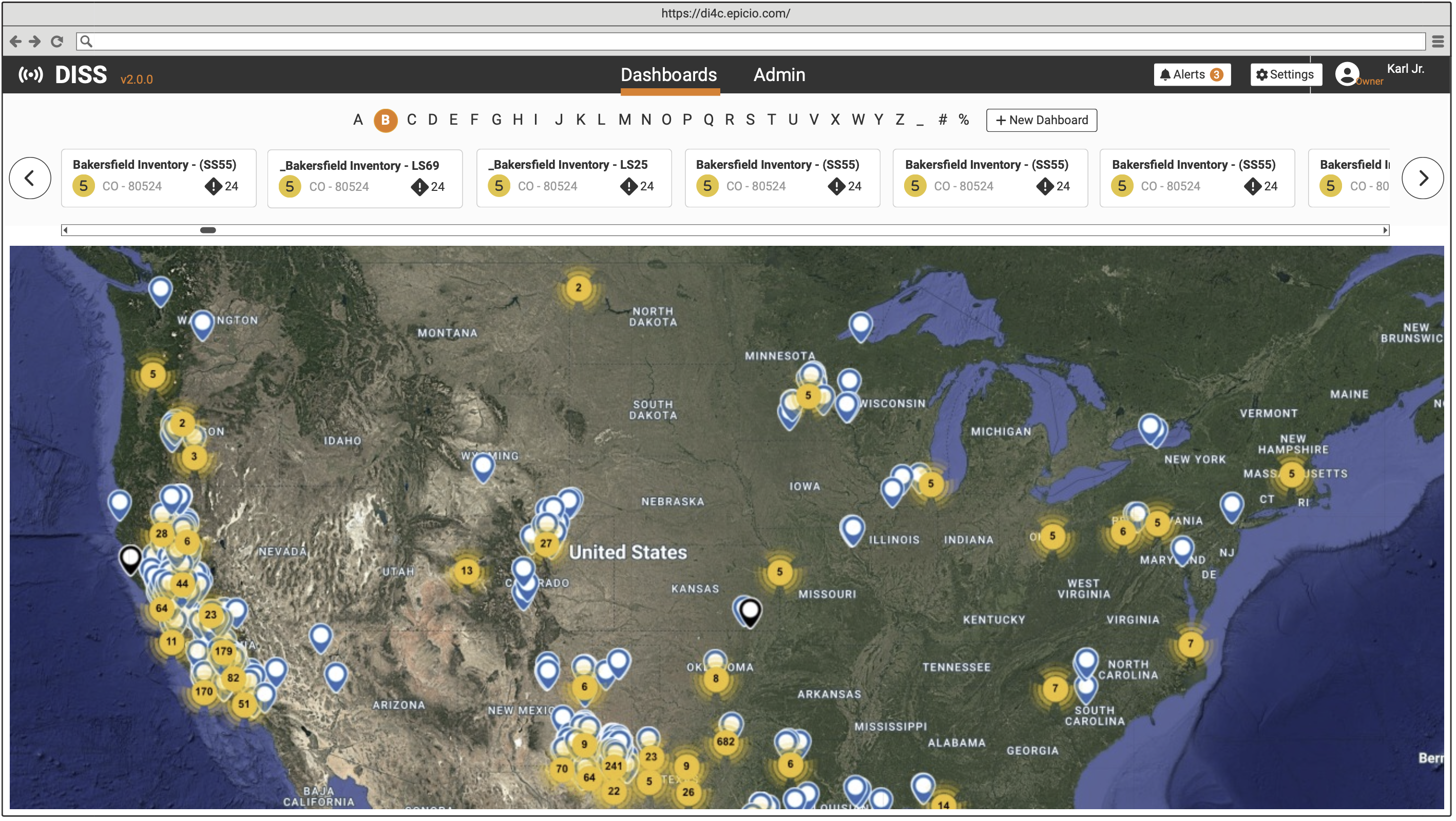Show next dashboards with the right chevron
This screenshot has width=1456, height=821.
pos(1423,178)
